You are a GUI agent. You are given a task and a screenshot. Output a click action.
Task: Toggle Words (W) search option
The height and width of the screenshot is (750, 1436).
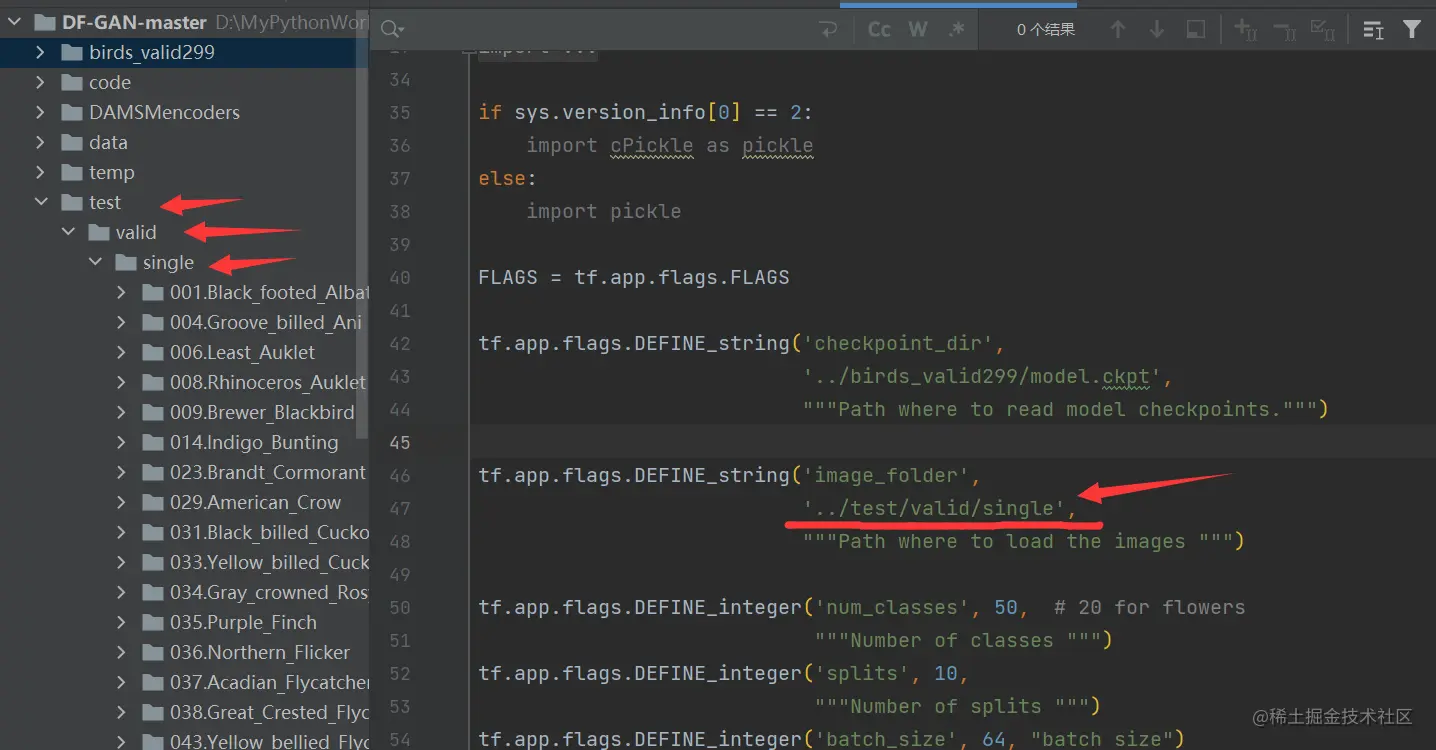918,30
